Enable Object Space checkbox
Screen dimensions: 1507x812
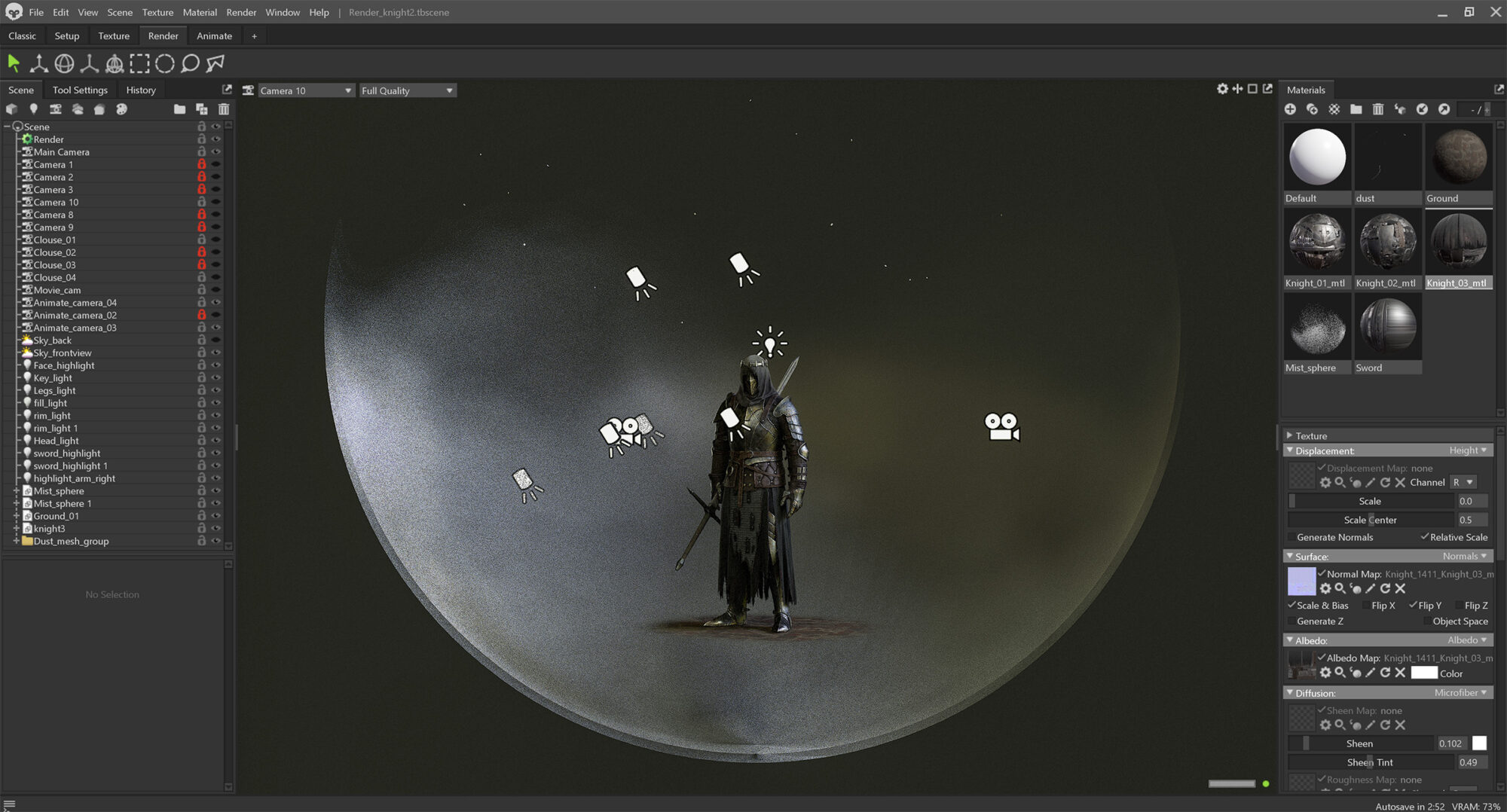point(1427,621)
